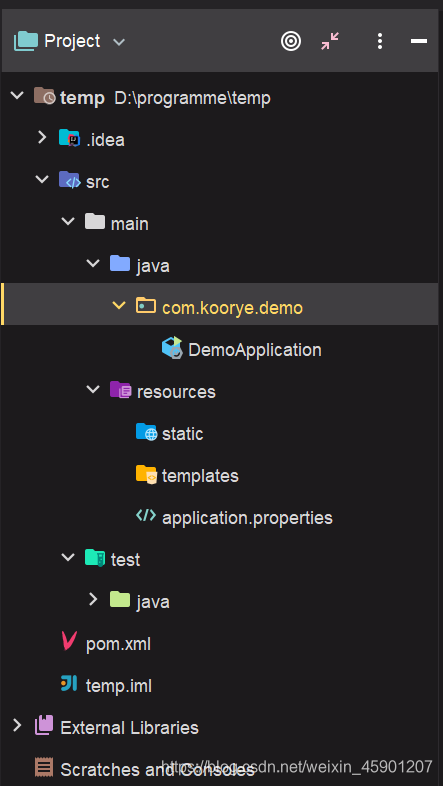Collapse the test folder
Viewport: 443px width, 786px height.
click(x=68, y=556)
